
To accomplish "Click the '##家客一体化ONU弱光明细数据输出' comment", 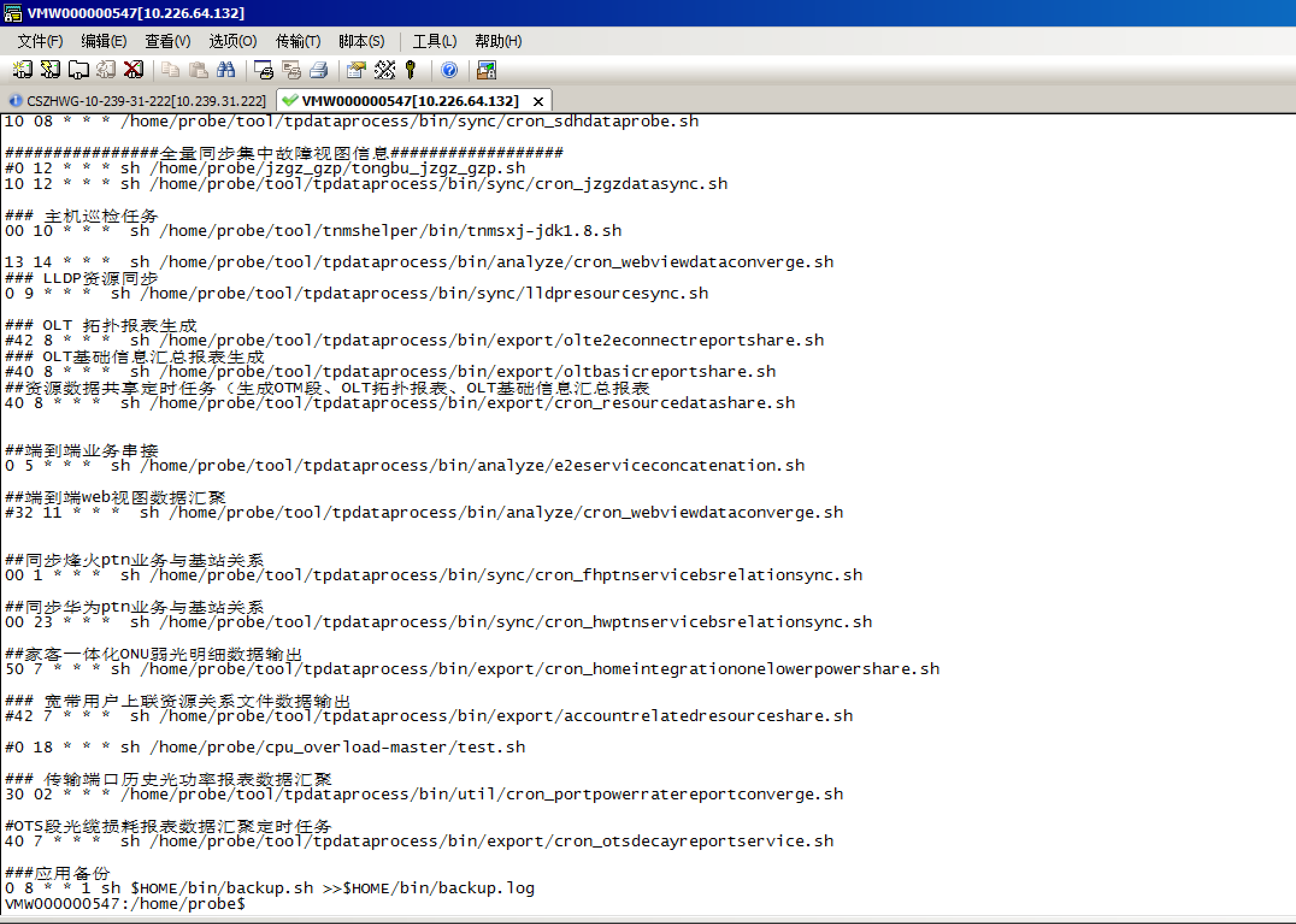I will pos(153,653).
